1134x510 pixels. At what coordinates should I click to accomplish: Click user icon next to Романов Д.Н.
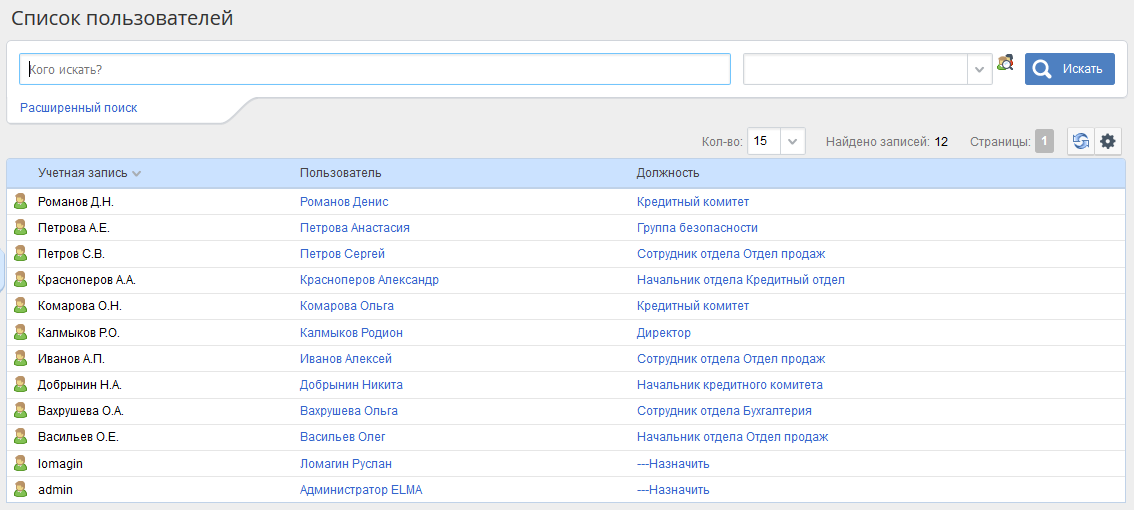20,202
